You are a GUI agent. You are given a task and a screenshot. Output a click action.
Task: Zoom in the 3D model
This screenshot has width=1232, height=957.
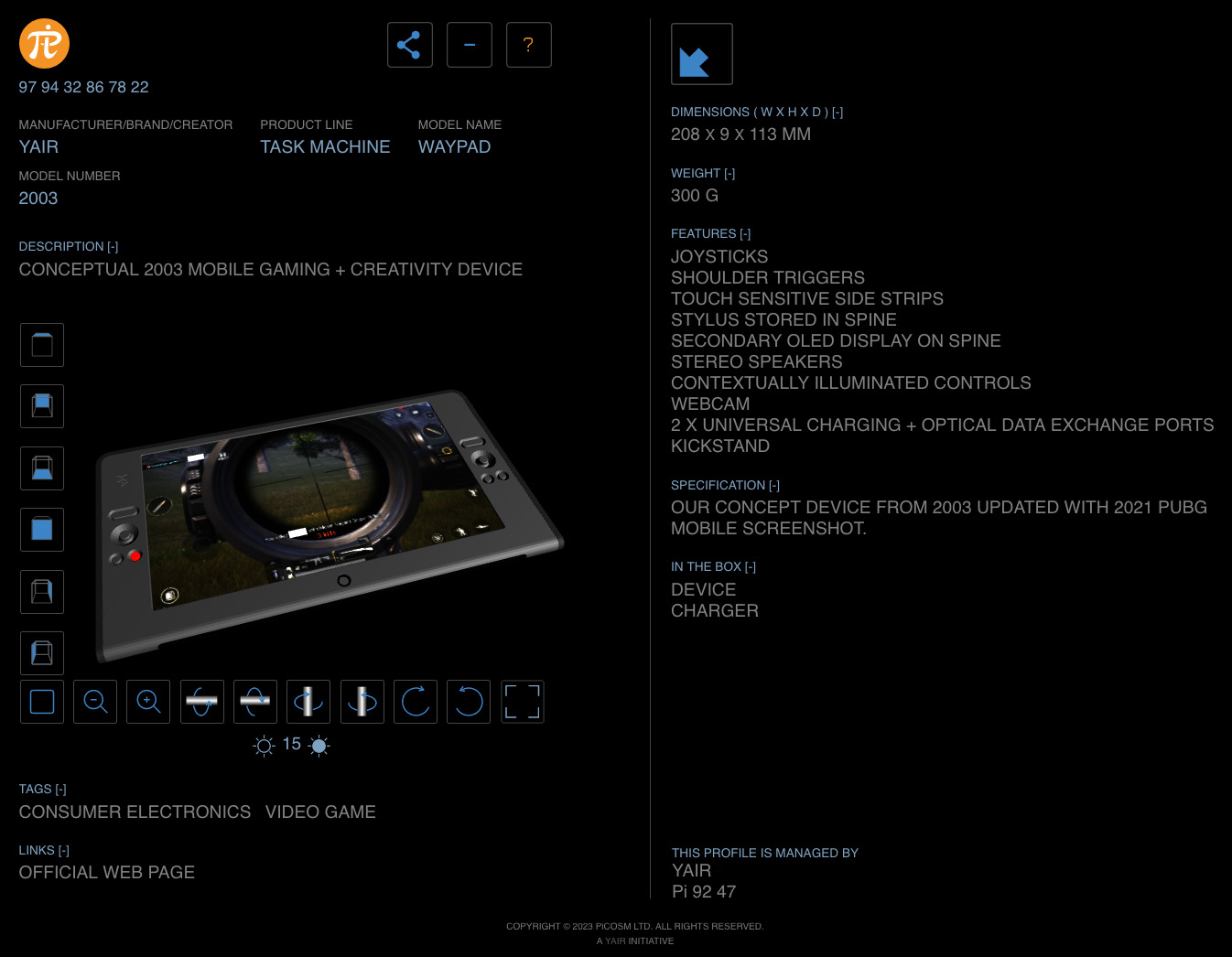pyautogui.click(x=148, y=702)
